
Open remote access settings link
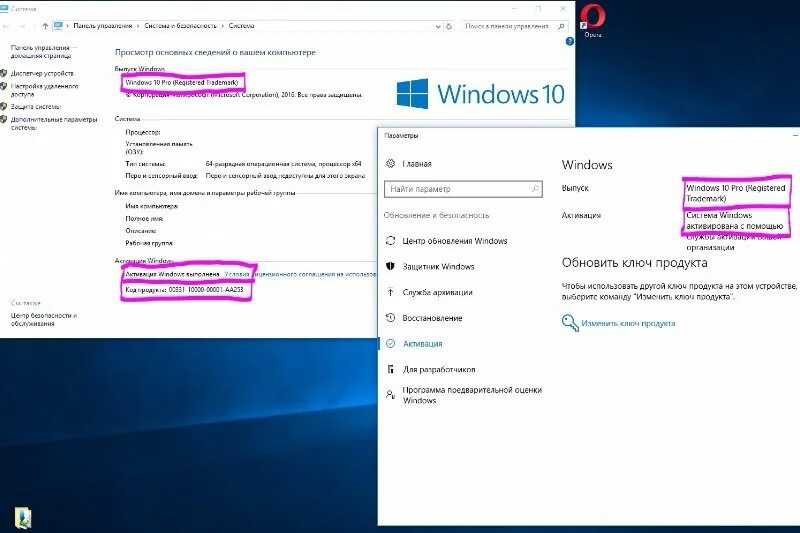click(44, 90)
